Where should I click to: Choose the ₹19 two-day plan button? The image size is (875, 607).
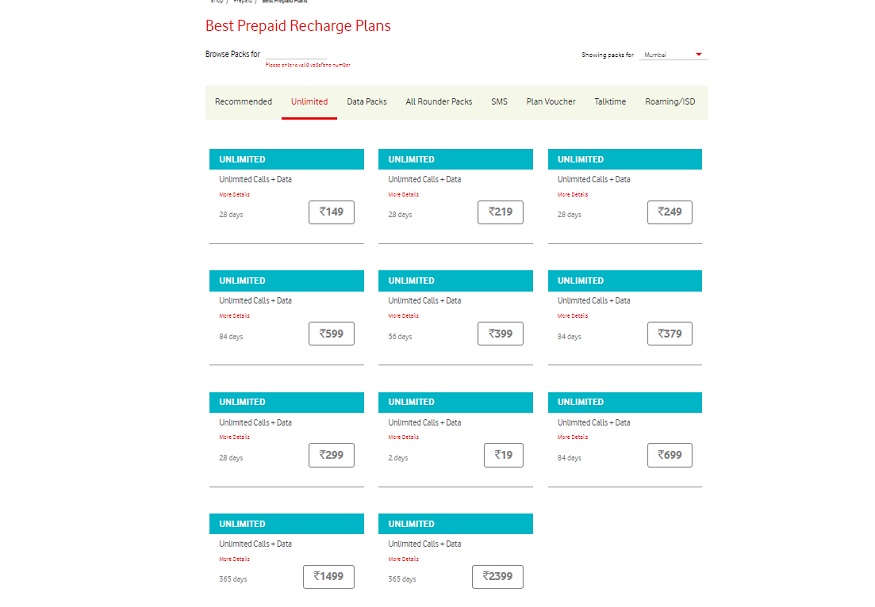[x=504, y=455]
